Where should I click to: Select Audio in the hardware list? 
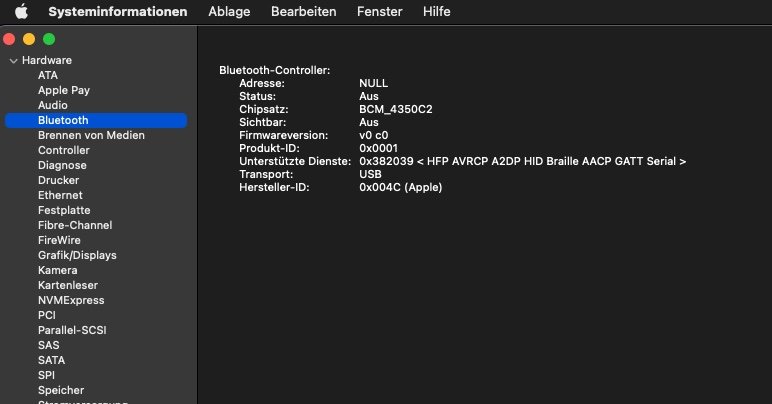[53, 105]
